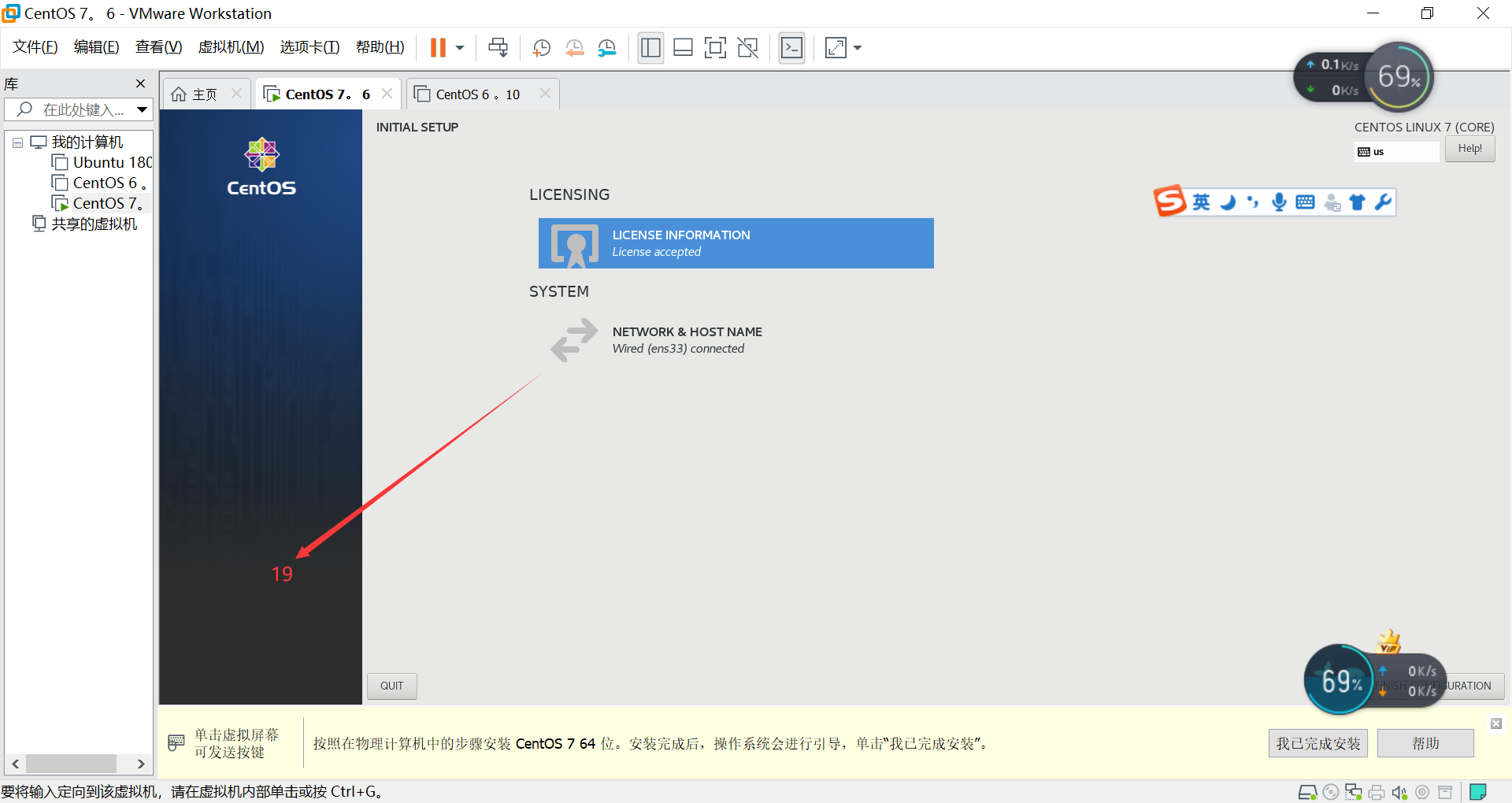Open the 虚拟机(M) menu

click(232, 47)
